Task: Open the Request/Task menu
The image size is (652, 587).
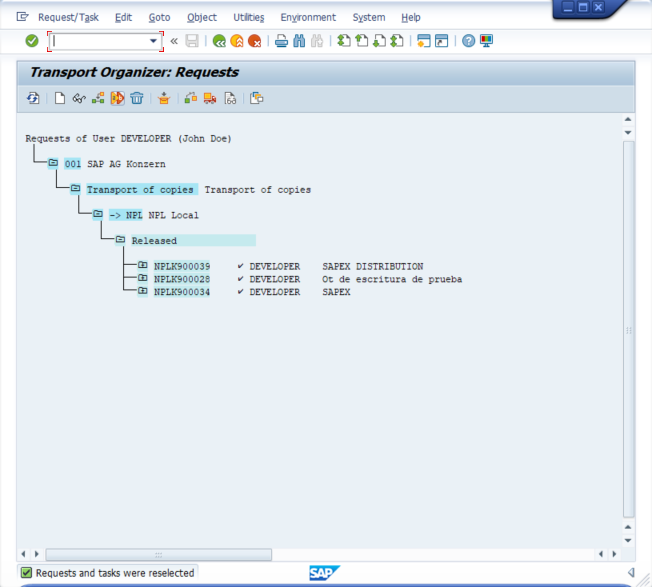Action: point(68,17)
